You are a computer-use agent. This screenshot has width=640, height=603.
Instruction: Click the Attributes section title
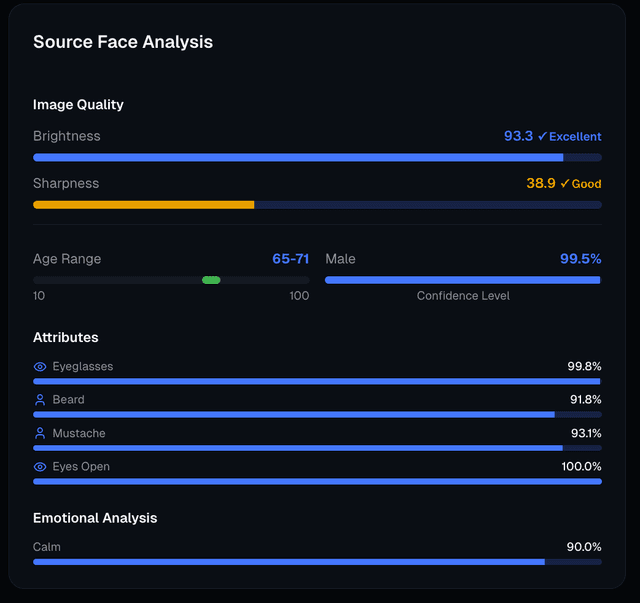(x=66, y=338)
